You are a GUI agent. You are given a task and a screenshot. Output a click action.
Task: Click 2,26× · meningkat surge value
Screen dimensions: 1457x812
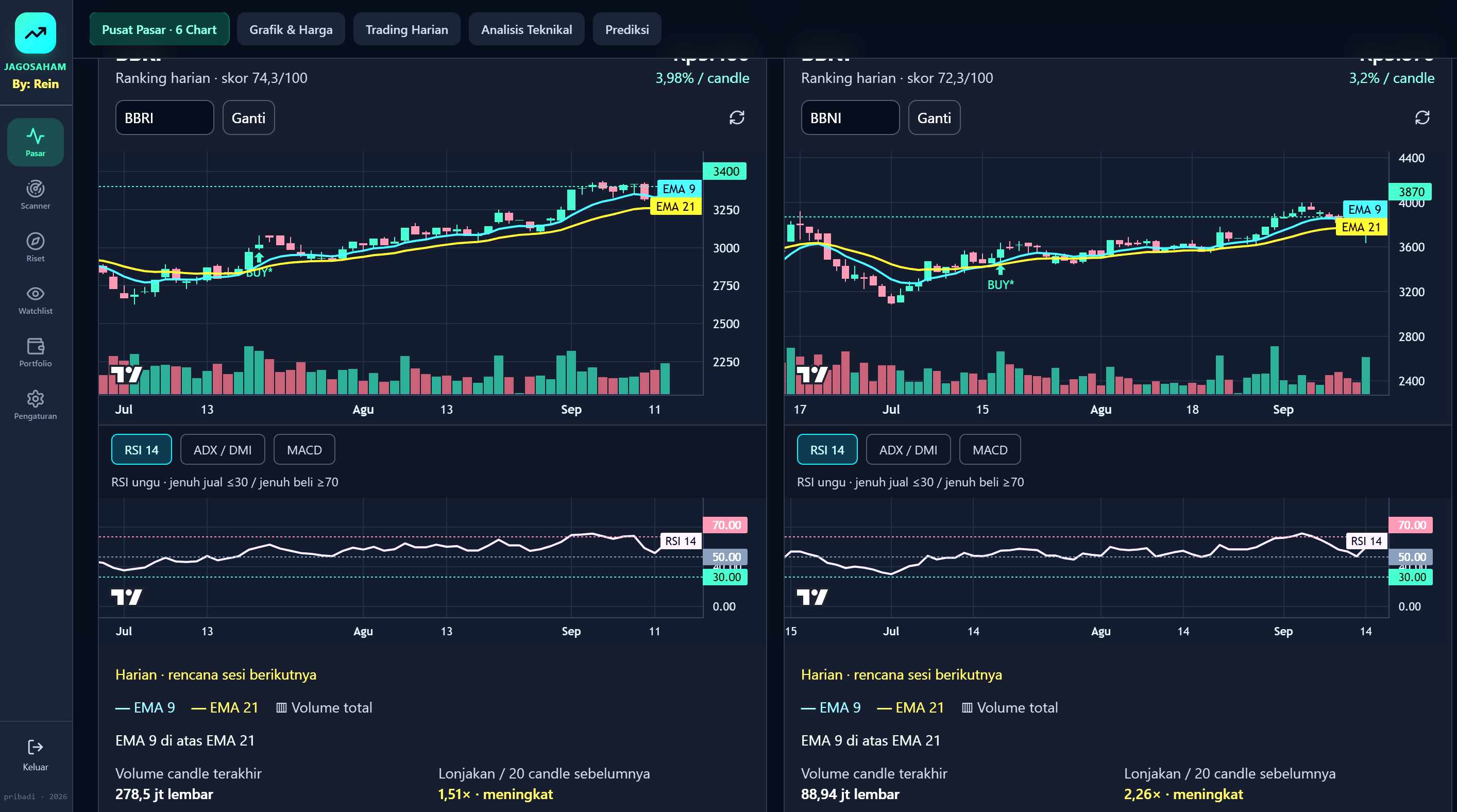click(x=1184, y=794)
